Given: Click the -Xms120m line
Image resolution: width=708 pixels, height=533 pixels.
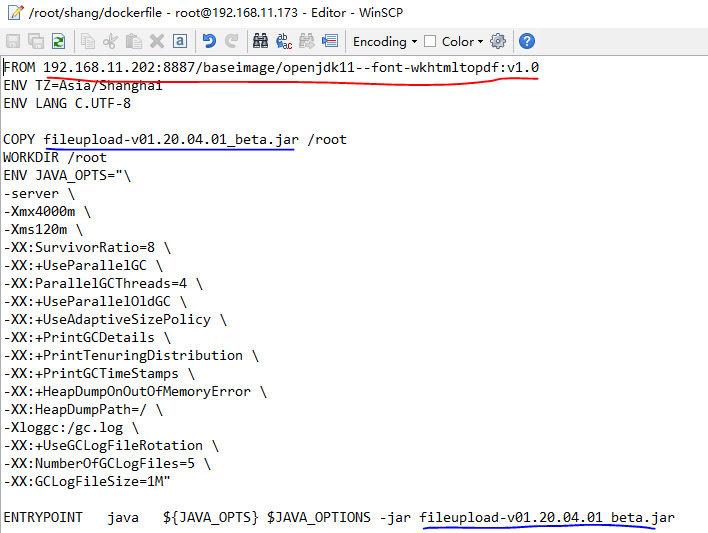Looking at the screenshot, I should pyautogui.click(x=43, y=229).
